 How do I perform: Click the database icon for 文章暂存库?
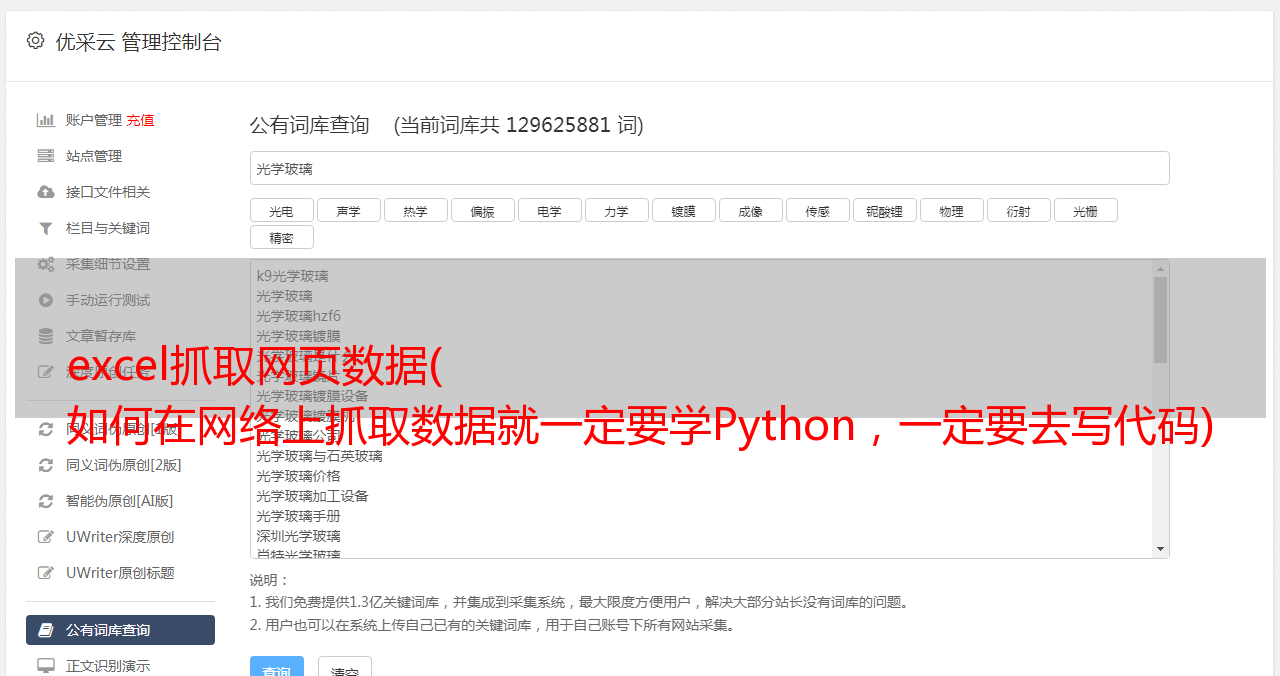pyautogui.click(x=45, y=336)
